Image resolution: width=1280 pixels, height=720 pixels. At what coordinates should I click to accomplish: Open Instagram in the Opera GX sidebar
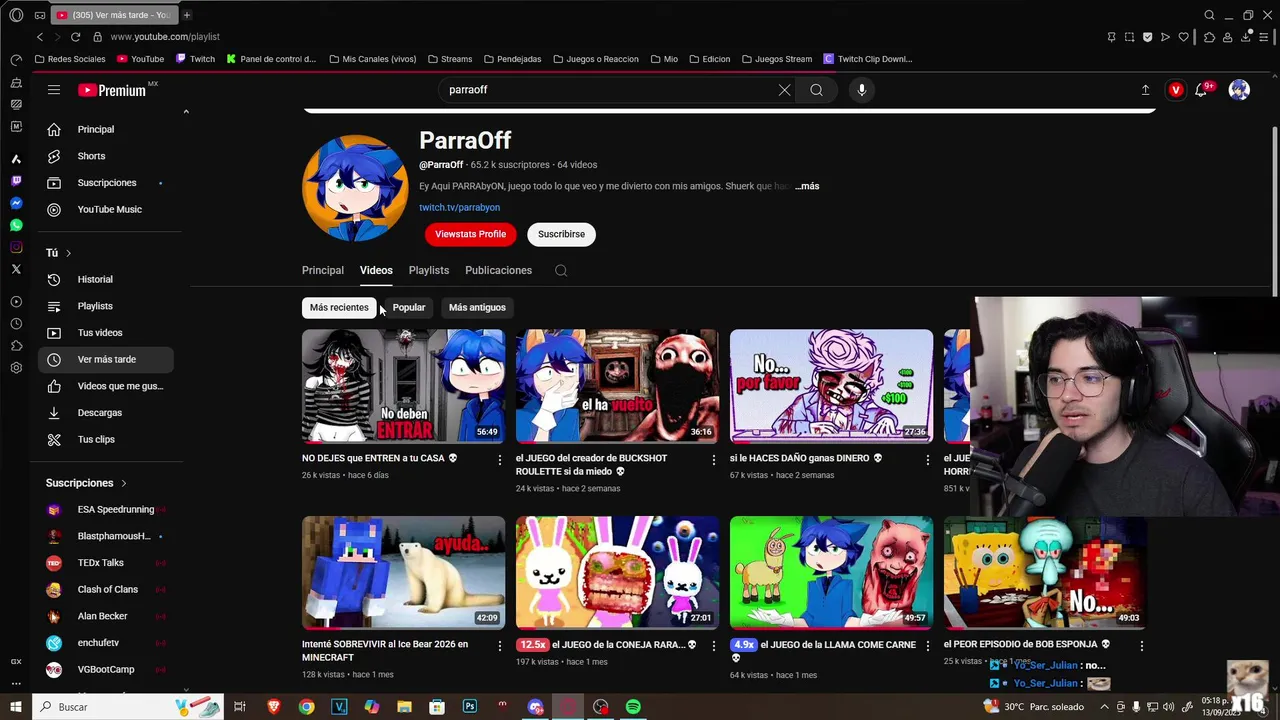16,247
